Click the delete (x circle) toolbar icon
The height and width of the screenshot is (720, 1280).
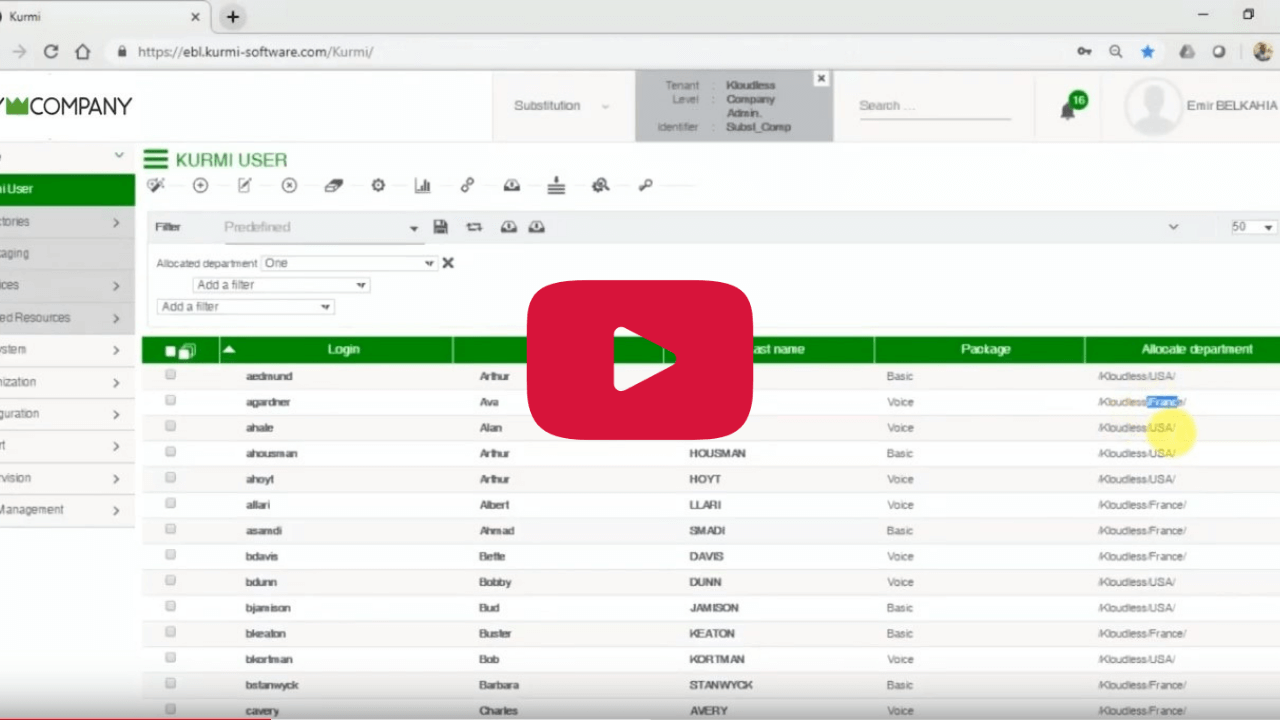[x=289, y=185]
